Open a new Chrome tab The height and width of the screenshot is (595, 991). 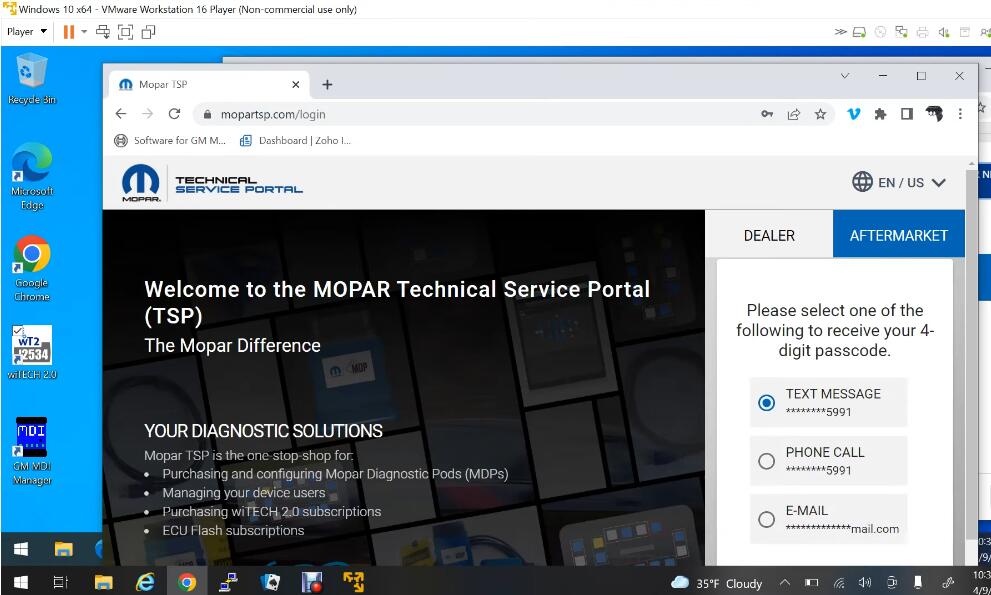click(x=327, y=84)
